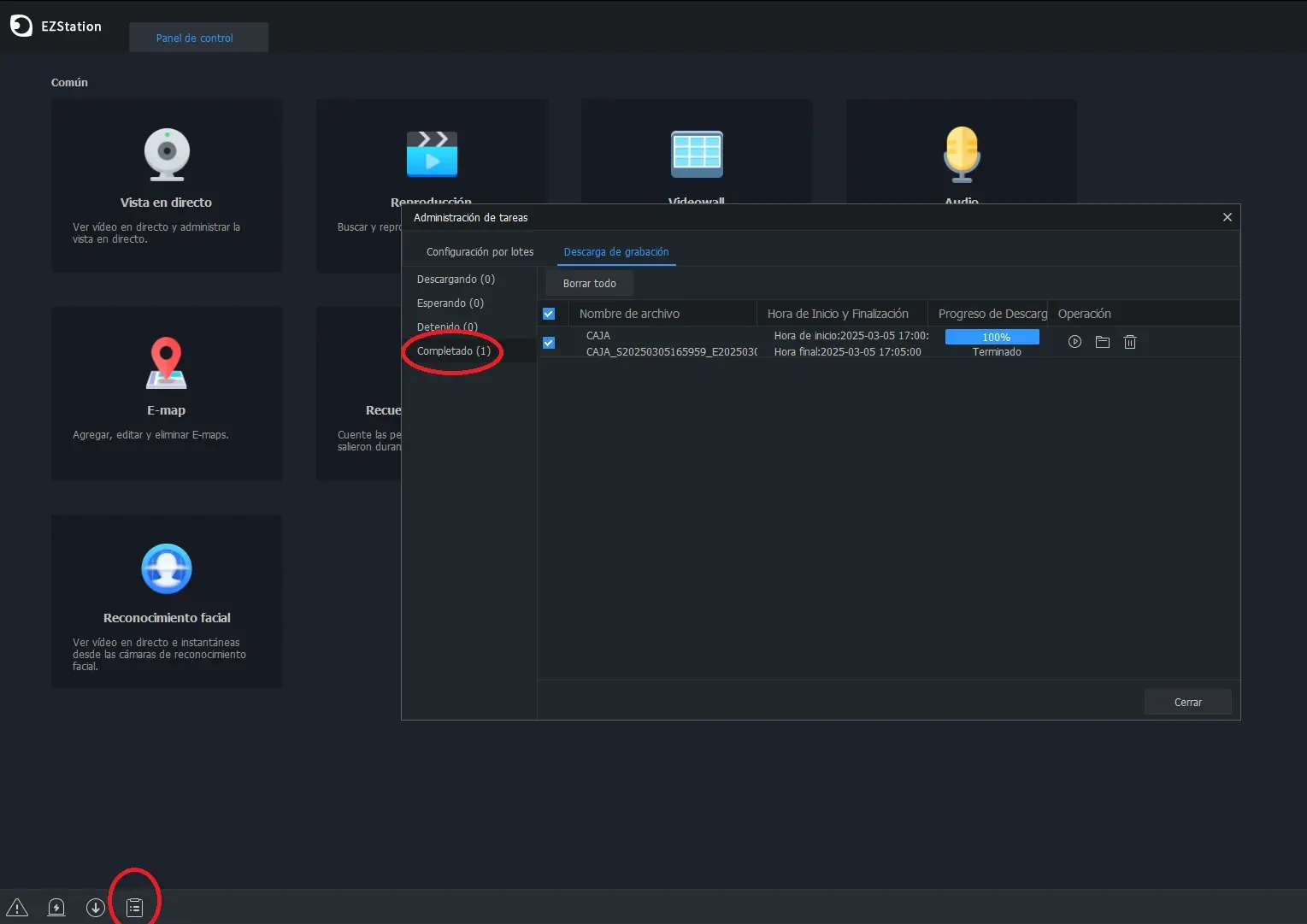Click the Común section heading
This screenshot has width=1307, height=924.
[x=69, y=82]
